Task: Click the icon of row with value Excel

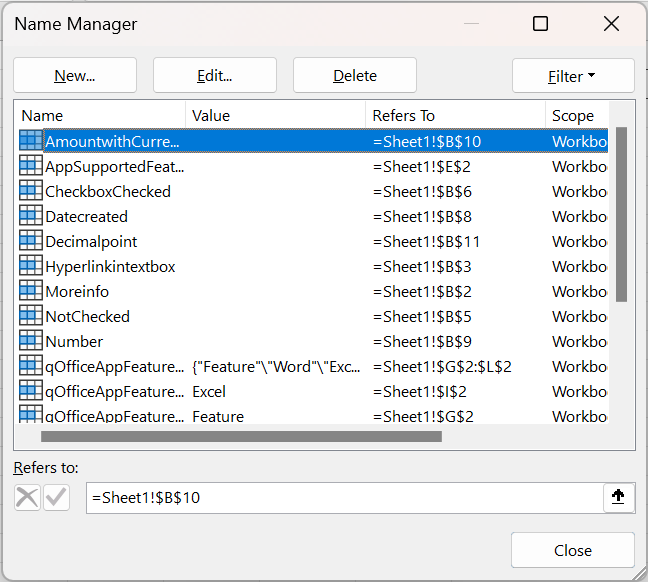Action: tap(31, 390)
